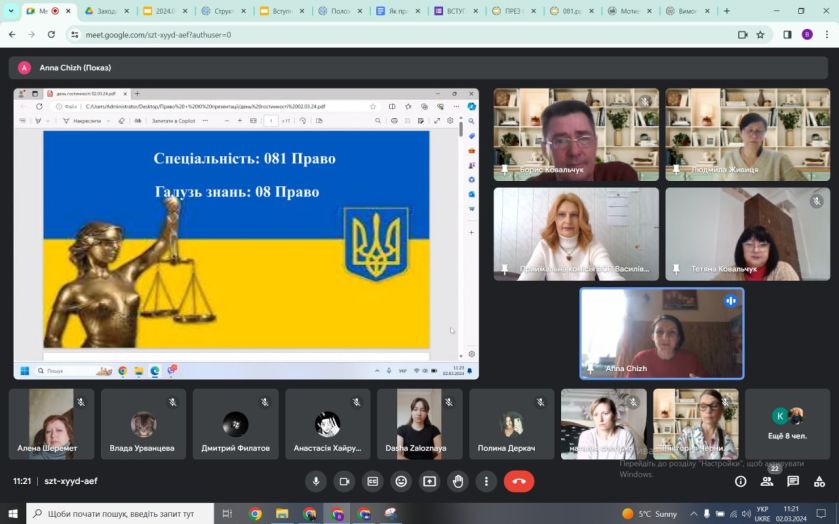Switch to the 'Поло' tab
The width and height of the screenshot is (839, 524).
339,11
